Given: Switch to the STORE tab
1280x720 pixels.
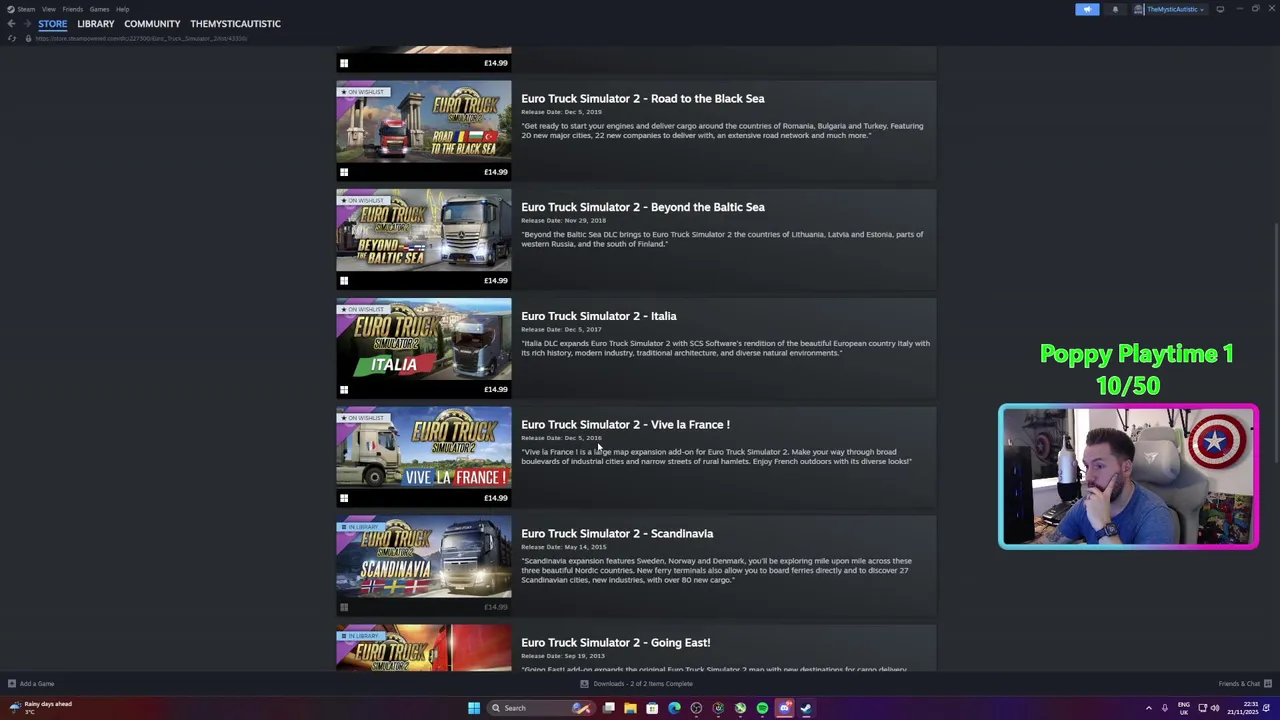Looking at the screenshot, I should pos(53,23).
